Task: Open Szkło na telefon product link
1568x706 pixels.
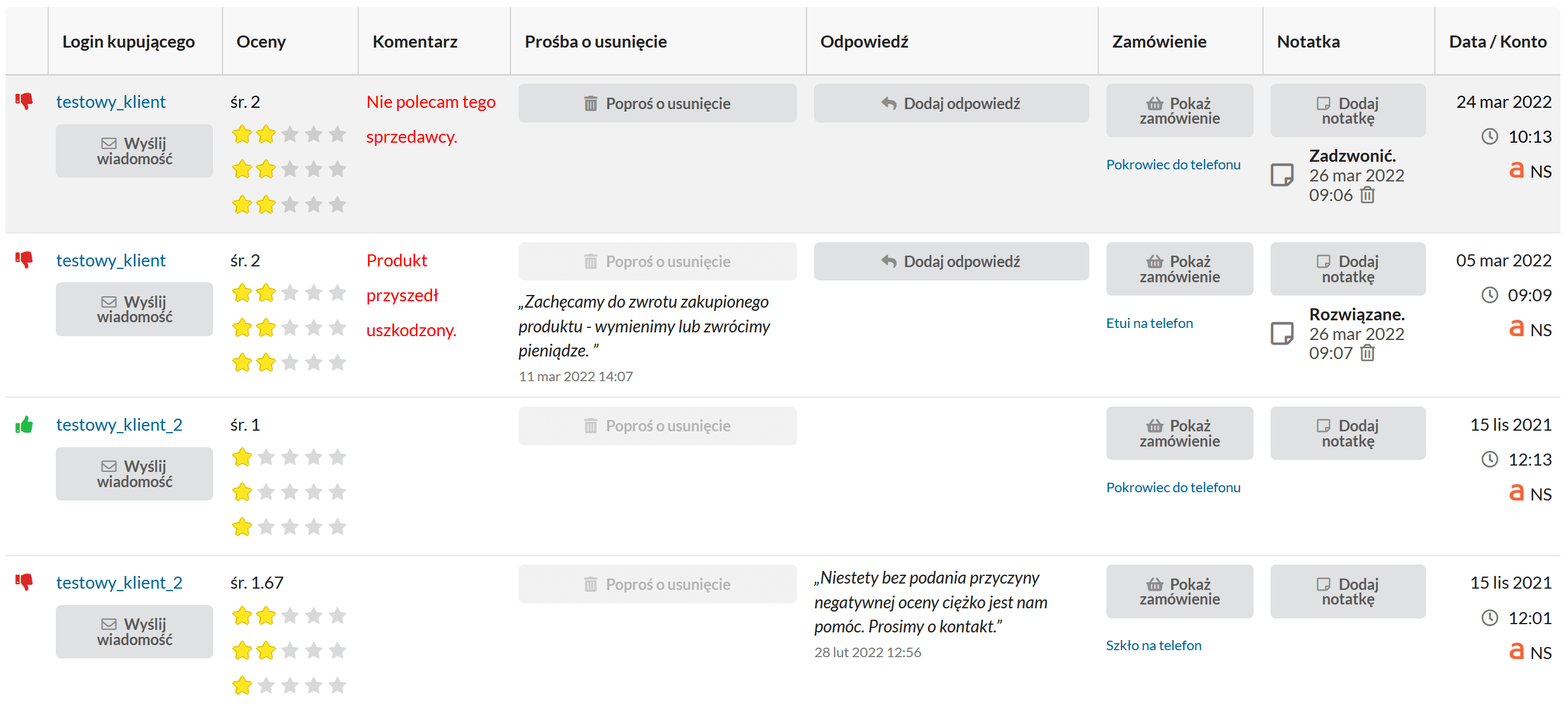Action: (x=1153, y=646)
